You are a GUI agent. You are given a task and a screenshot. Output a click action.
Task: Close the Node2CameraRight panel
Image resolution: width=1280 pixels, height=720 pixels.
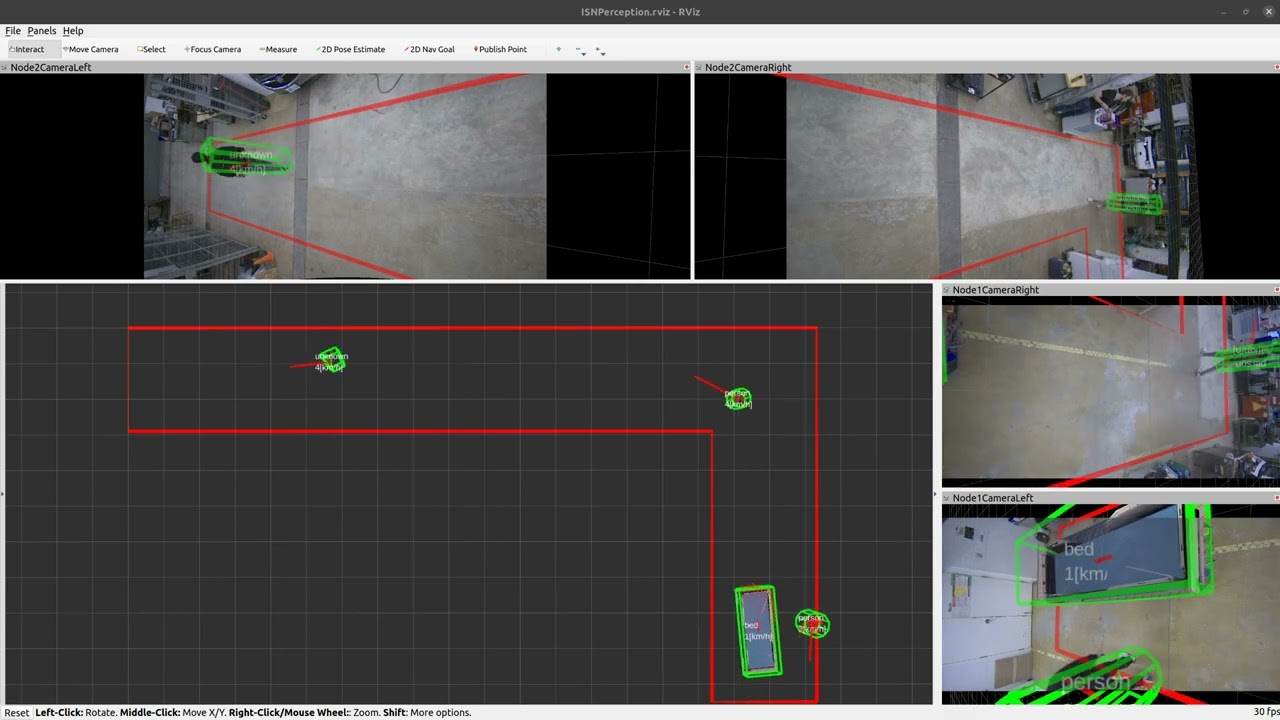point(1275,67)
